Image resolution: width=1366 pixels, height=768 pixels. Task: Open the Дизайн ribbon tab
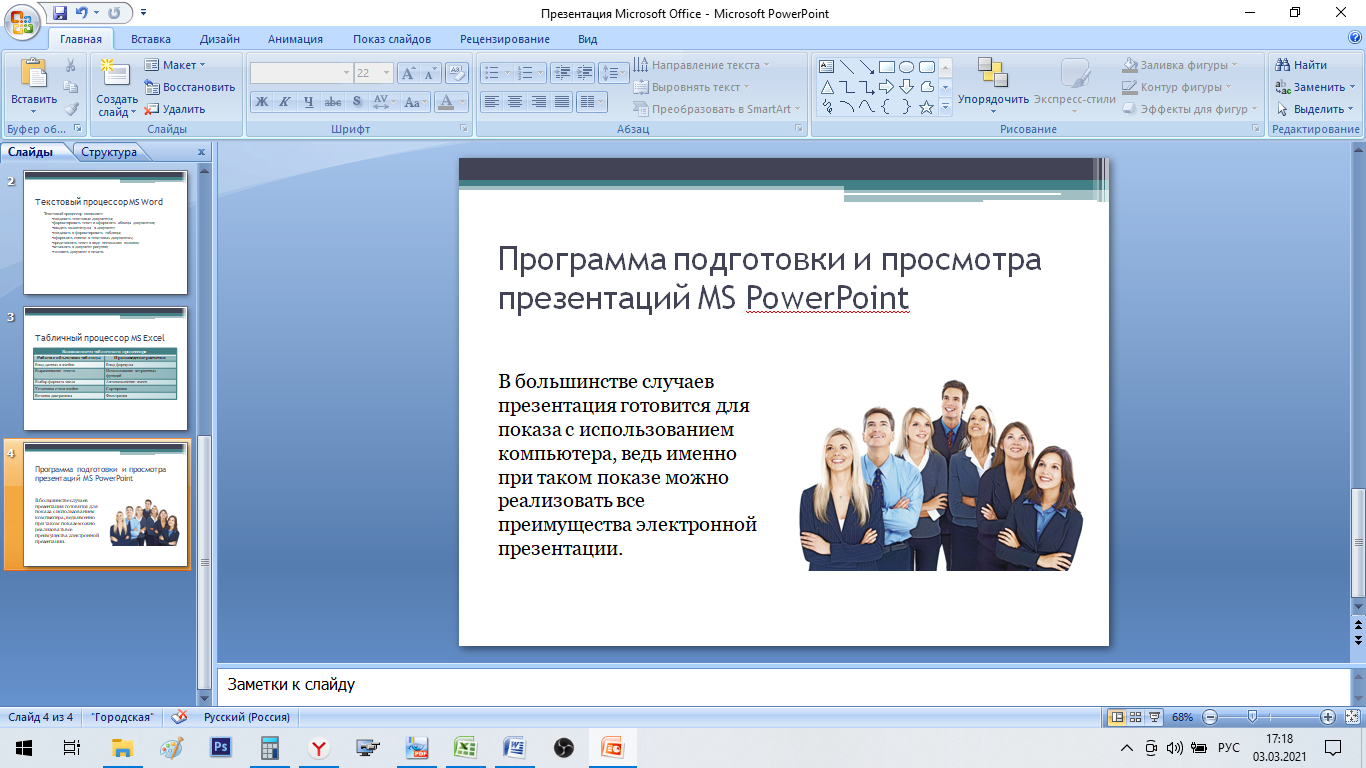coord(219,39)
